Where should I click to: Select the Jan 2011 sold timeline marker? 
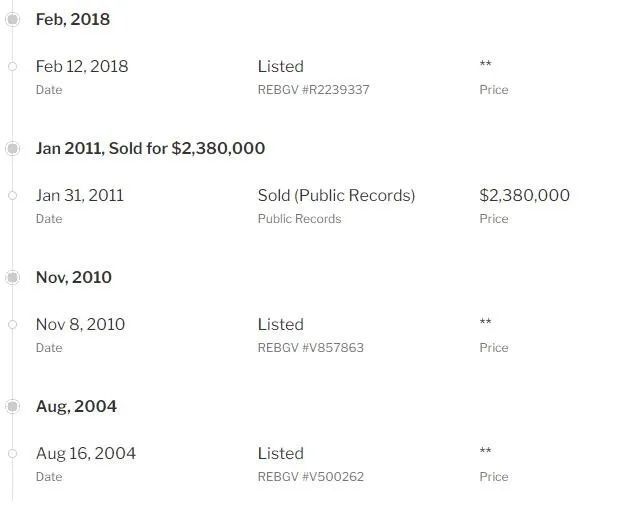[13, 148]
